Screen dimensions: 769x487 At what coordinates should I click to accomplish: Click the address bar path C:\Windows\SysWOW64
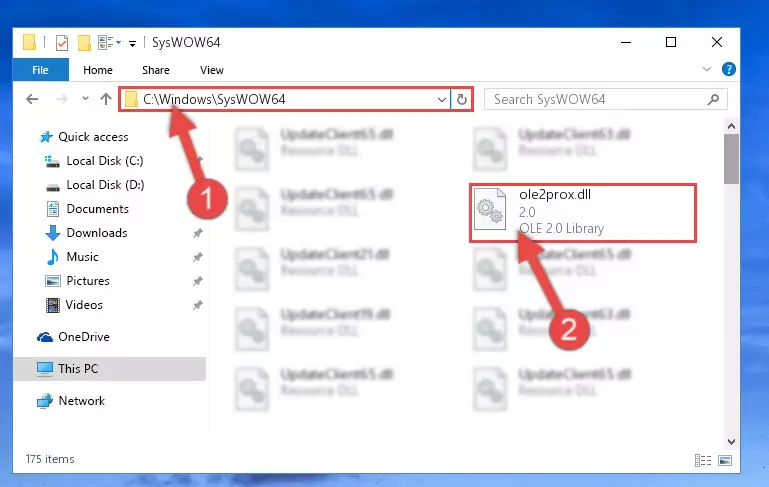coord(214,100)
